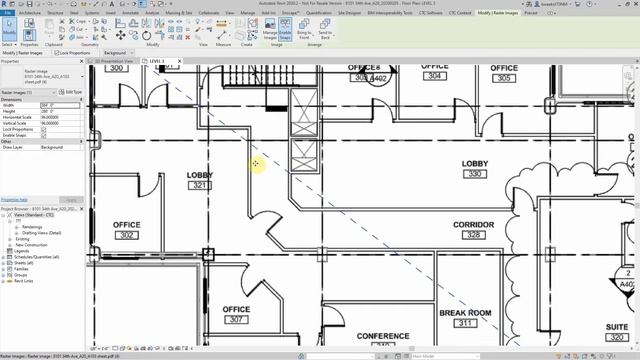Click the Revit application logo button
The width and height of the screenshot is (640, 360).
4,4
